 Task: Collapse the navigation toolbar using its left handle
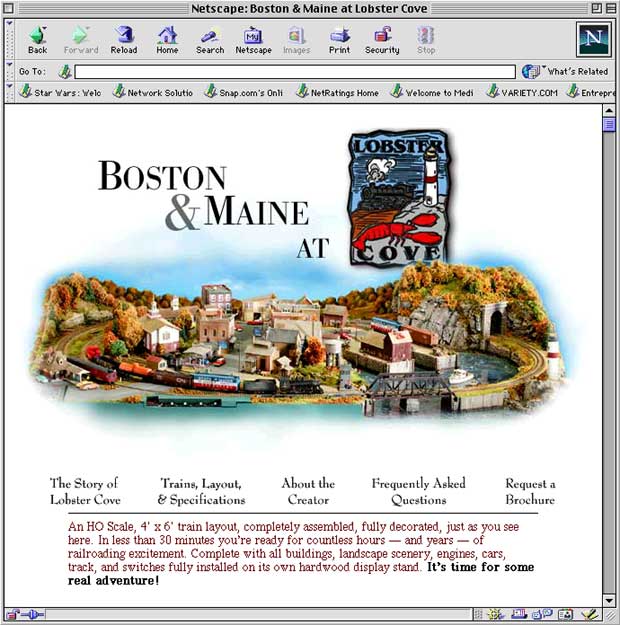[9, 40]
